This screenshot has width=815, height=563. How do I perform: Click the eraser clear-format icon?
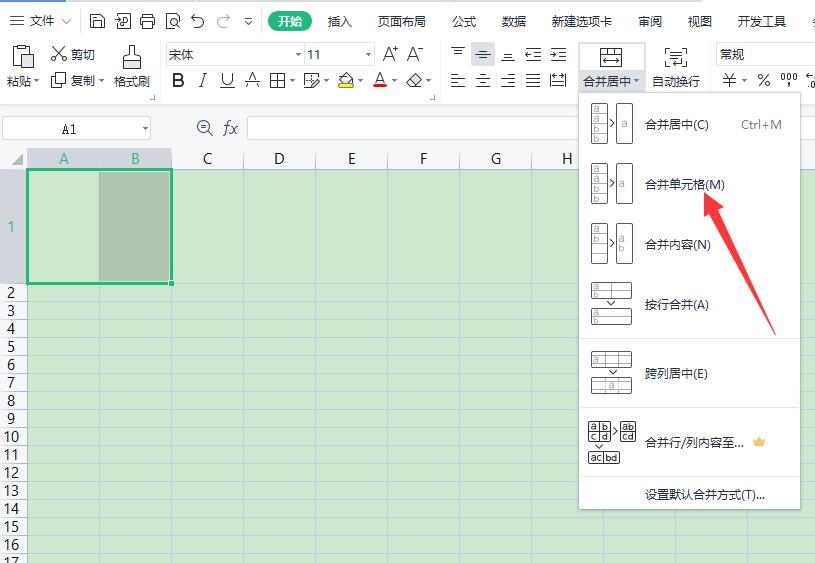414,80
